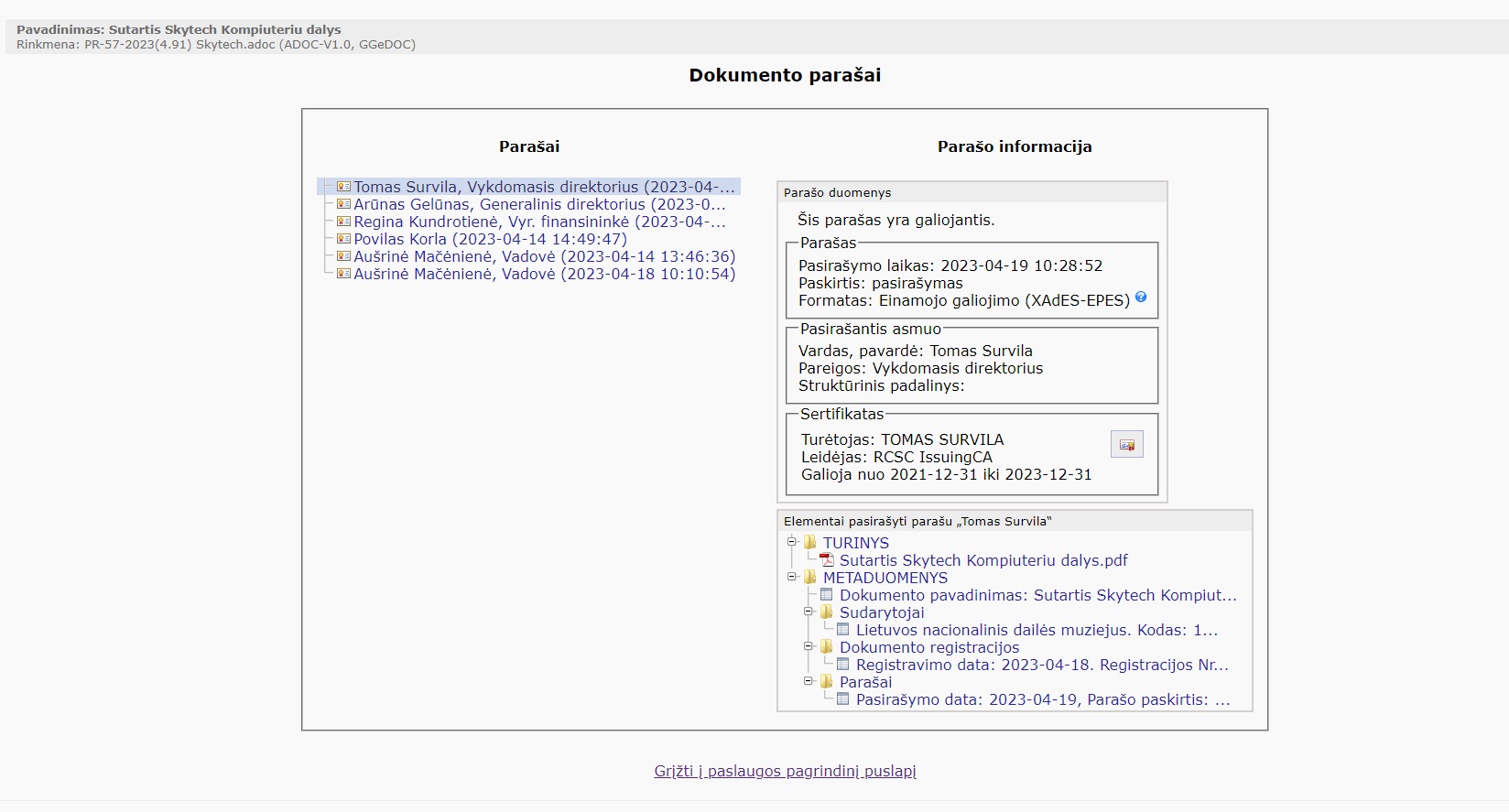1509x812 pixels.
Task: Select Tomas Survila signature entry
Action: tap(544, 187)
